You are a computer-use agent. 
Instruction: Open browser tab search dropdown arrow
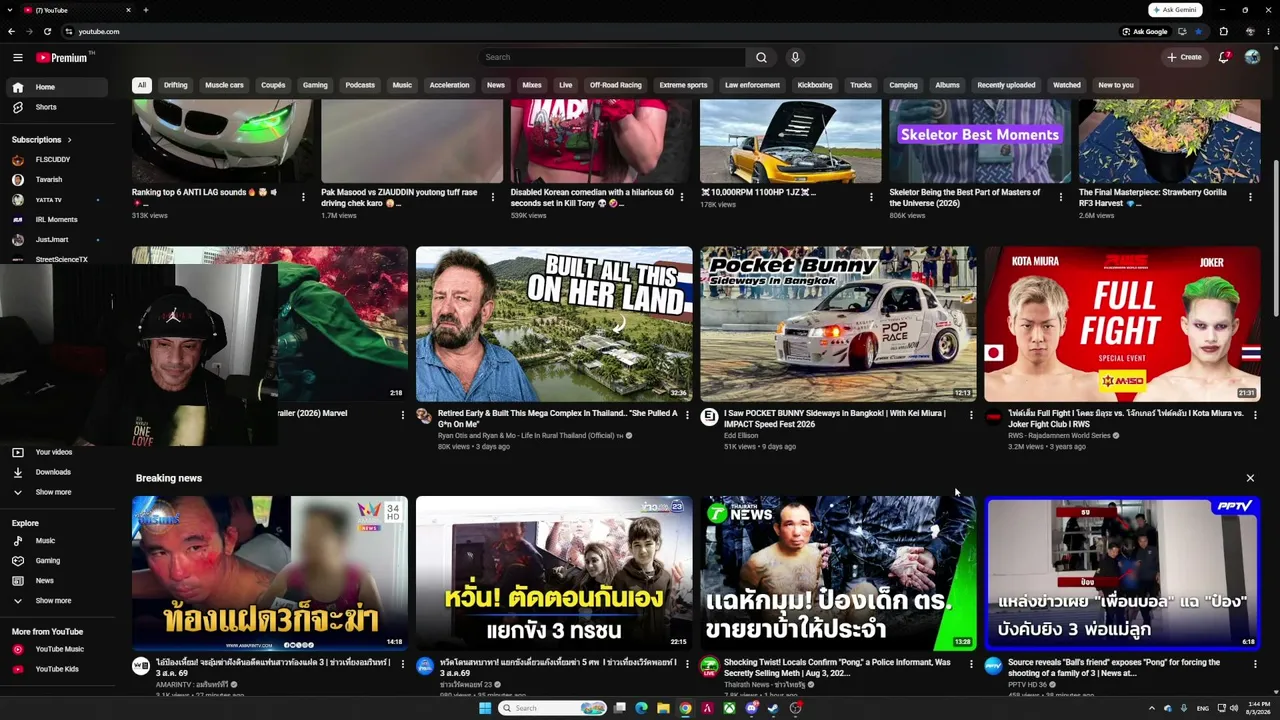[11, 10]
